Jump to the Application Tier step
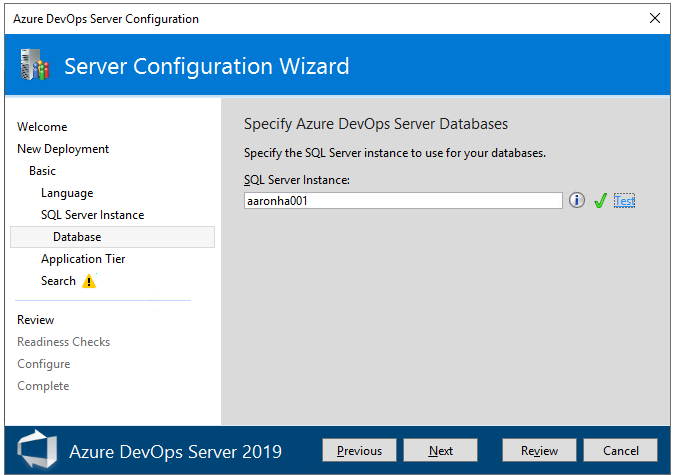Viewport: 674px width, 475px height. 83,259
